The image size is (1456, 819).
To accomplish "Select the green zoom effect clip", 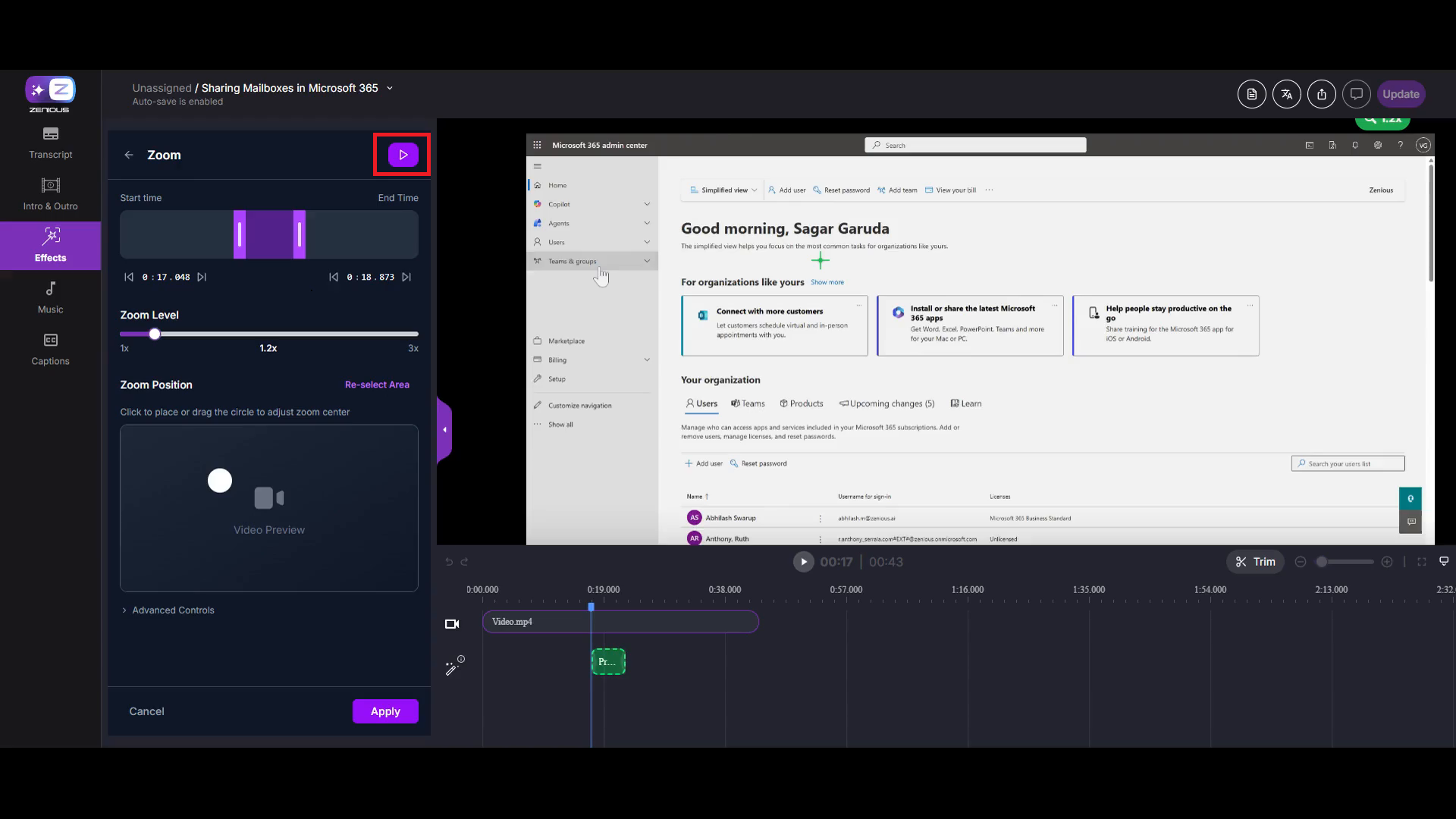I will coord(607,661).
